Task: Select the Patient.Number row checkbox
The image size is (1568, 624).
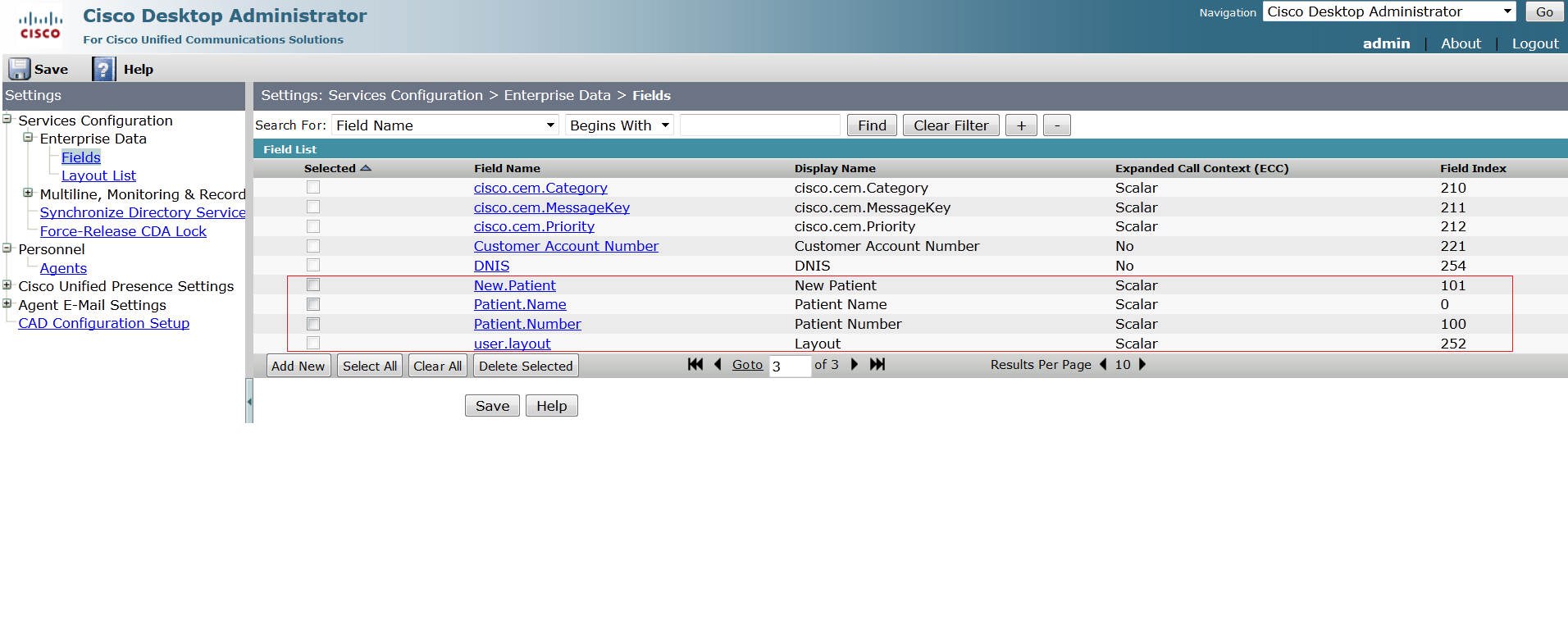Action: [313, 324]
